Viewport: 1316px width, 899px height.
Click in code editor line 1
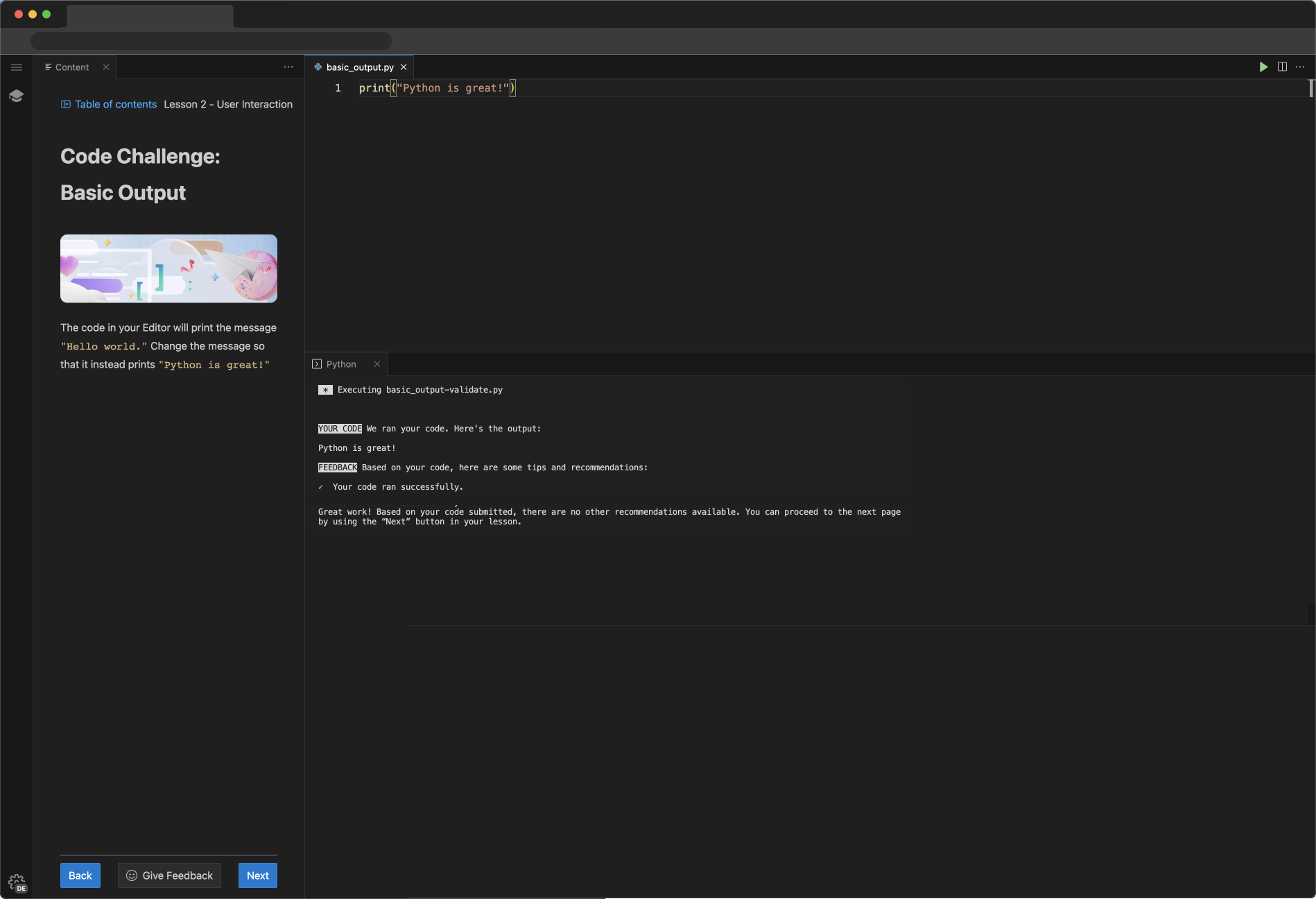(624, 88)
